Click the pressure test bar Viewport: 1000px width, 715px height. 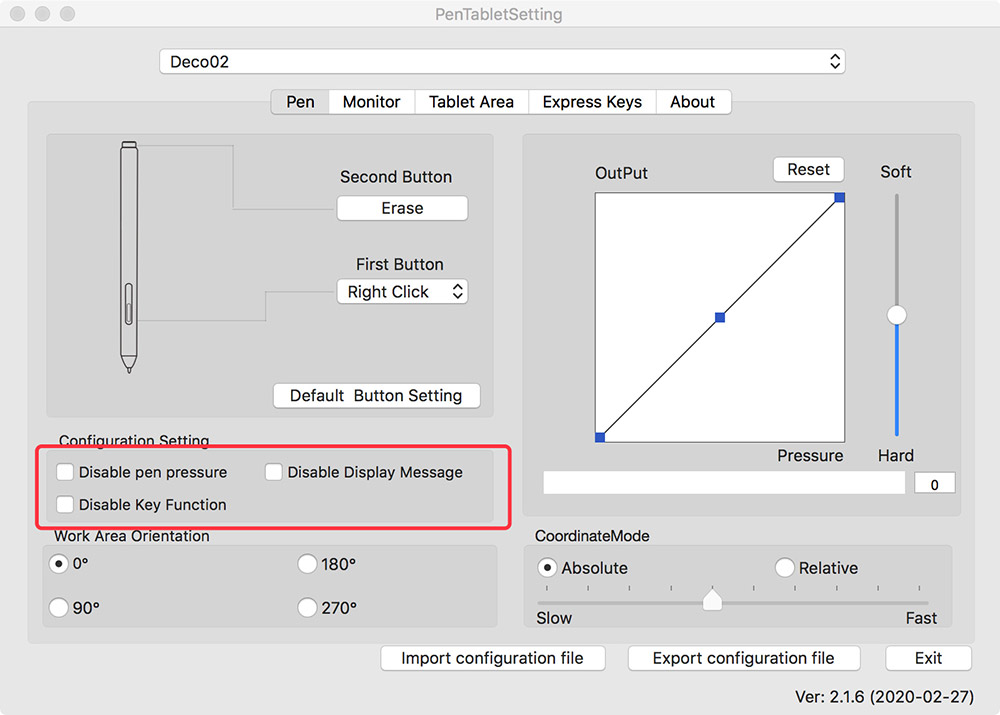click(724, 483)
